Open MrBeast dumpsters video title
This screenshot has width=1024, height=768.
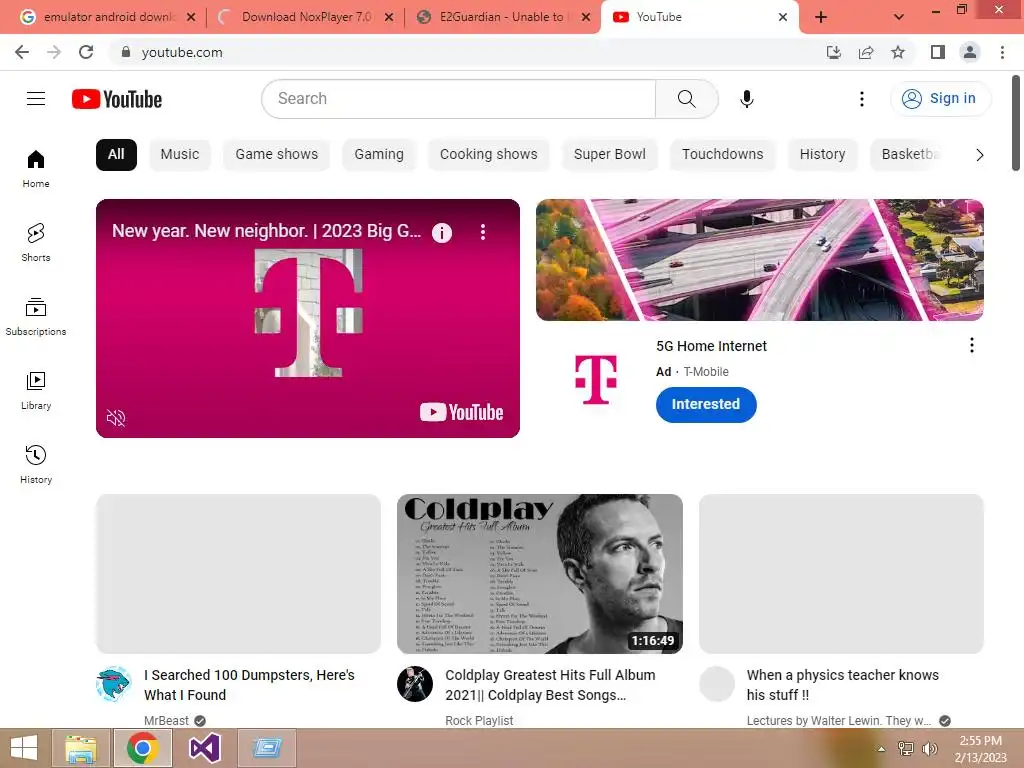(249, 685)
